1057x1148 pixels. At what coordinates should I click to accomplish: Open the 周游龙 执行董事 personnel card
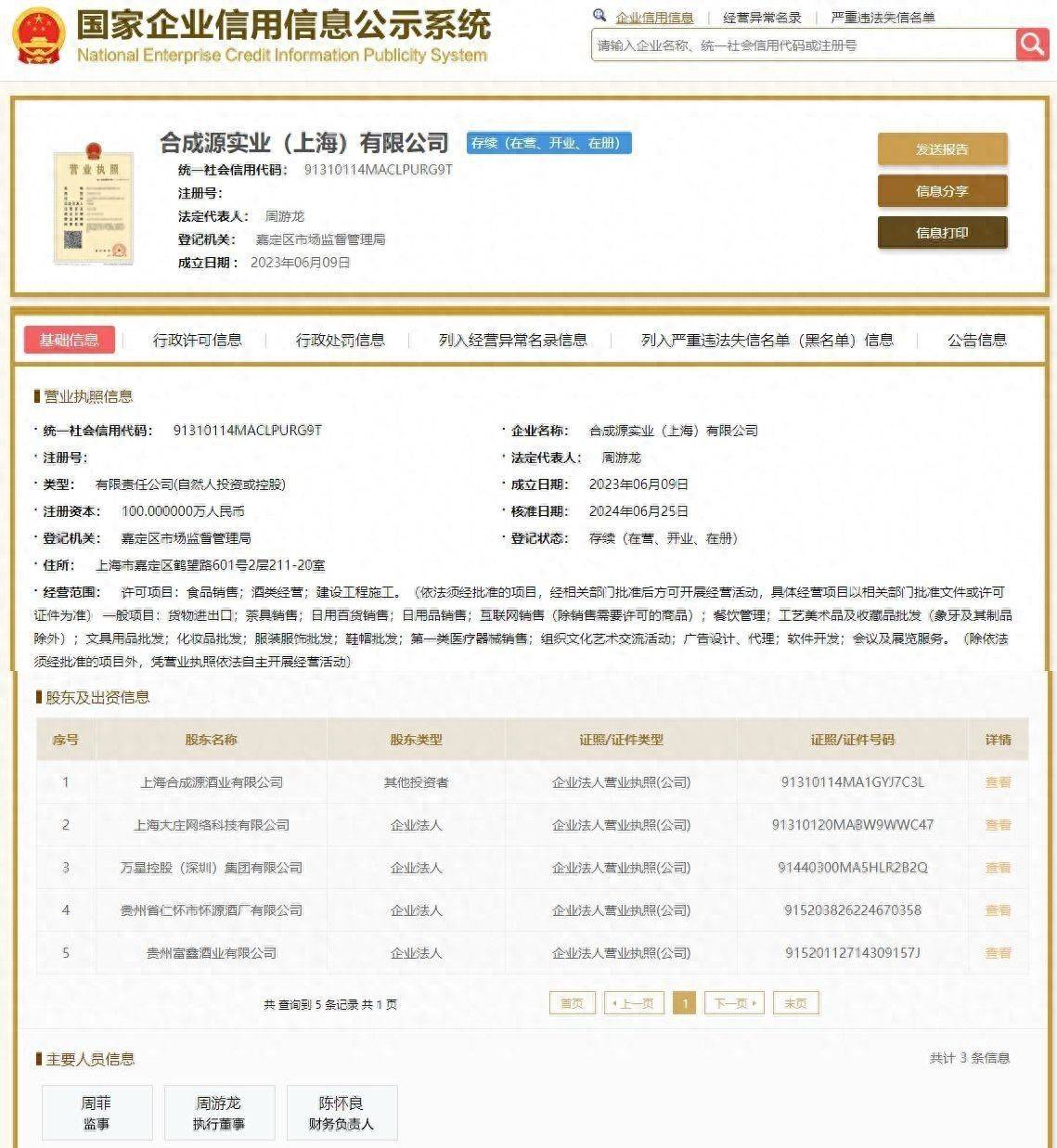point(219,1113)
